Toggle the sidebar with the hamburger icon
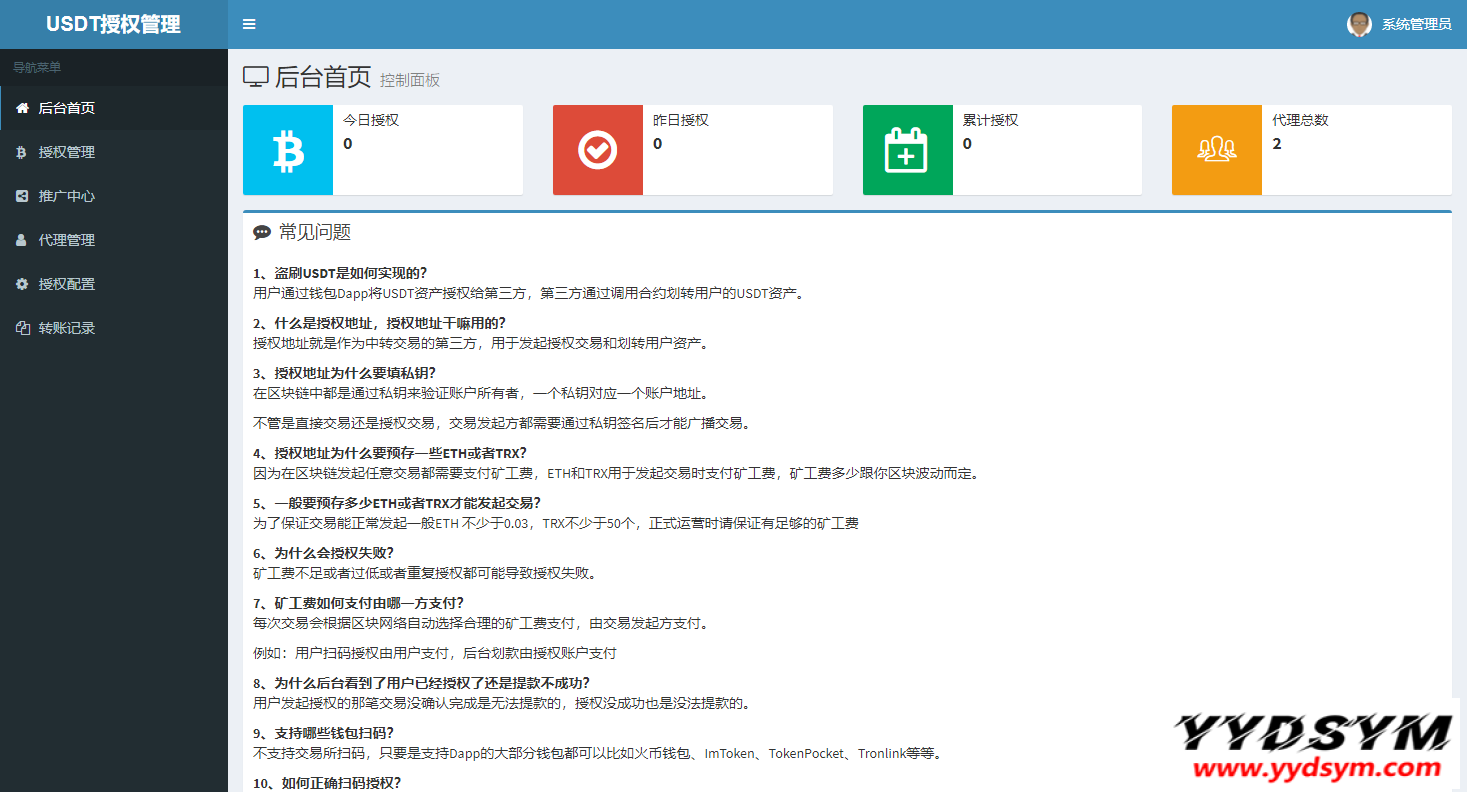Viewport: 1467px width, 792px height. tap(249, 24)
